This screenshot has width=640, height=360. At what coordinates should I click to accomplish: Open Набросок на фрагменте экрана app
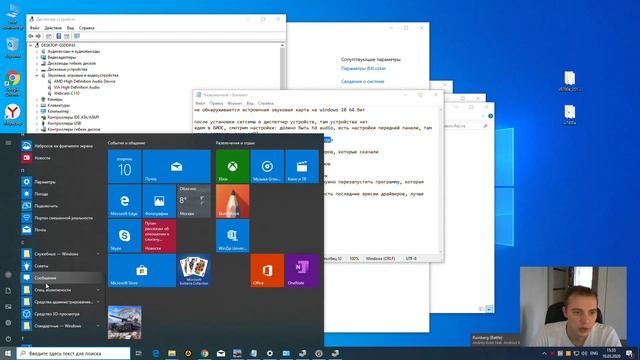click(61, 146)
